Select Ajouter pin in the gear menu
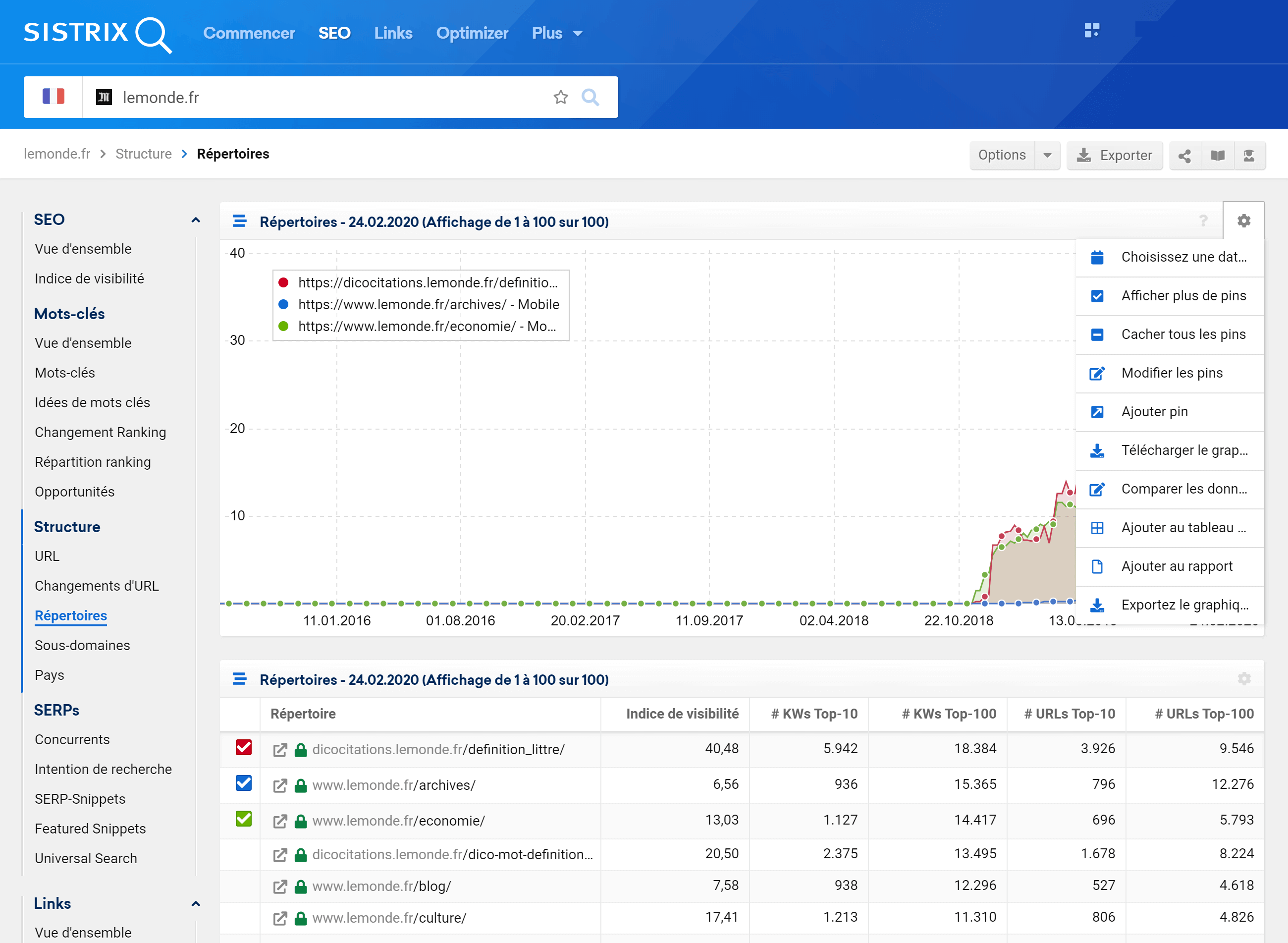 point(1170,412)
